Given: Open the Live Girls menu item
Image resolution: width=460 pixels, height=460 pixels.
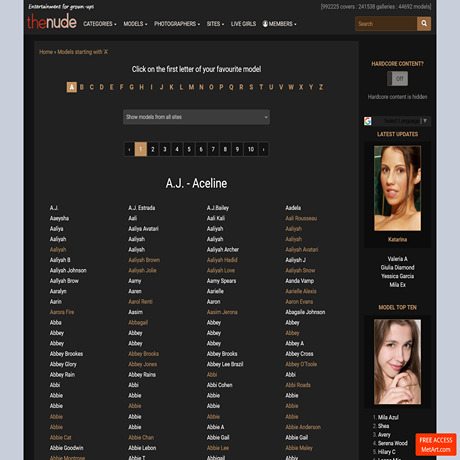Looking at the screenshot, I should click(x=243, y=24).
